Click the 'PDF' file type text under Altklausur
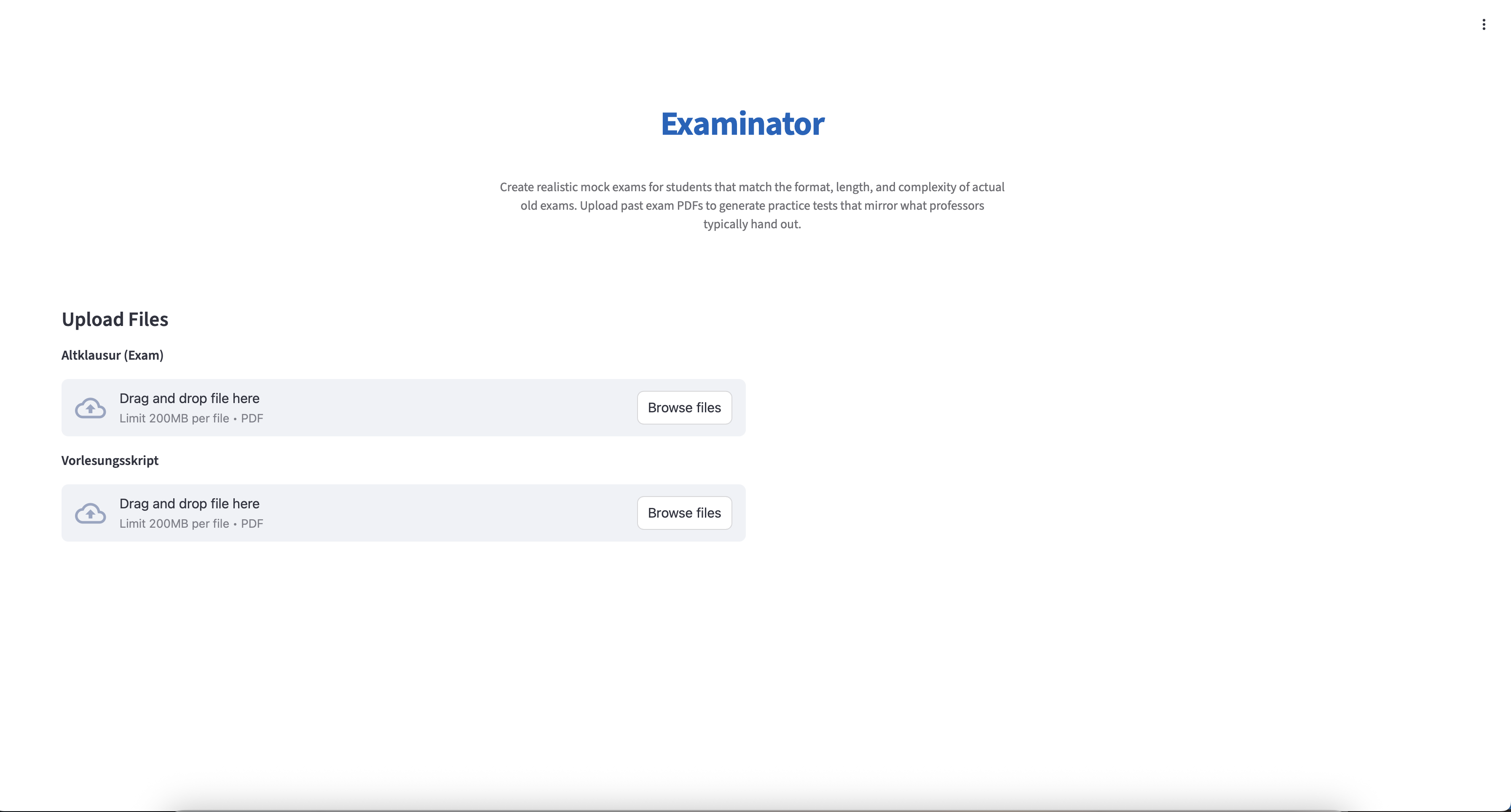The image size is (1511, 812). click(252, 419)
